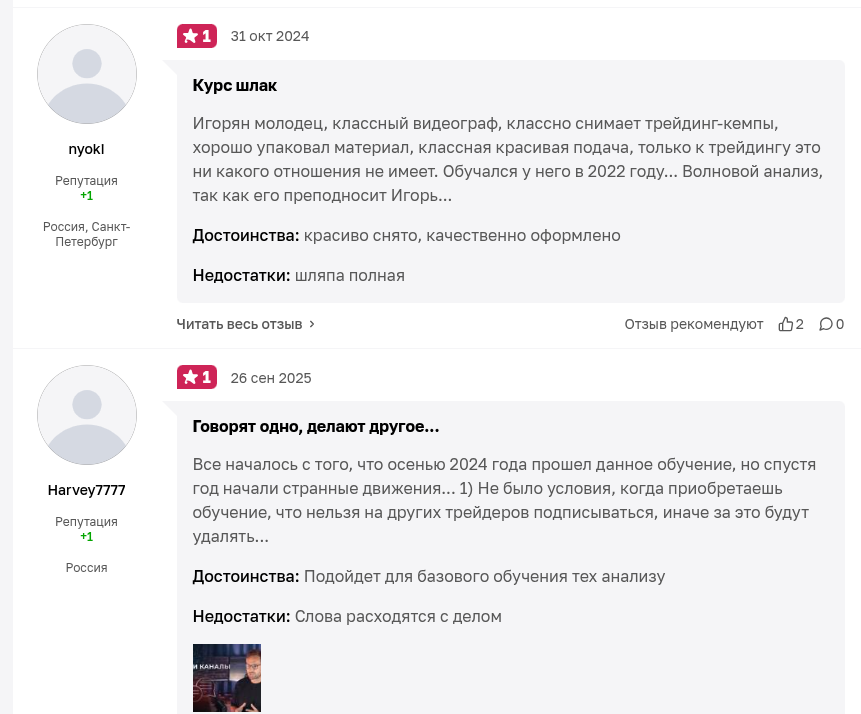Click Harvey7777's profile avatar icon
Image resolution: width=861 pixels, height=714 pixels.
point(87,415)
